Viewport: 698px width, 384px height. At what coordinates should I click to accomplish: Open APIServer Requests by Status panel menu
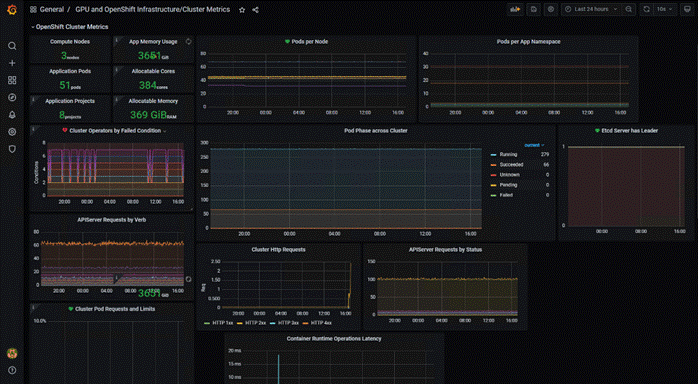(445, 250)
